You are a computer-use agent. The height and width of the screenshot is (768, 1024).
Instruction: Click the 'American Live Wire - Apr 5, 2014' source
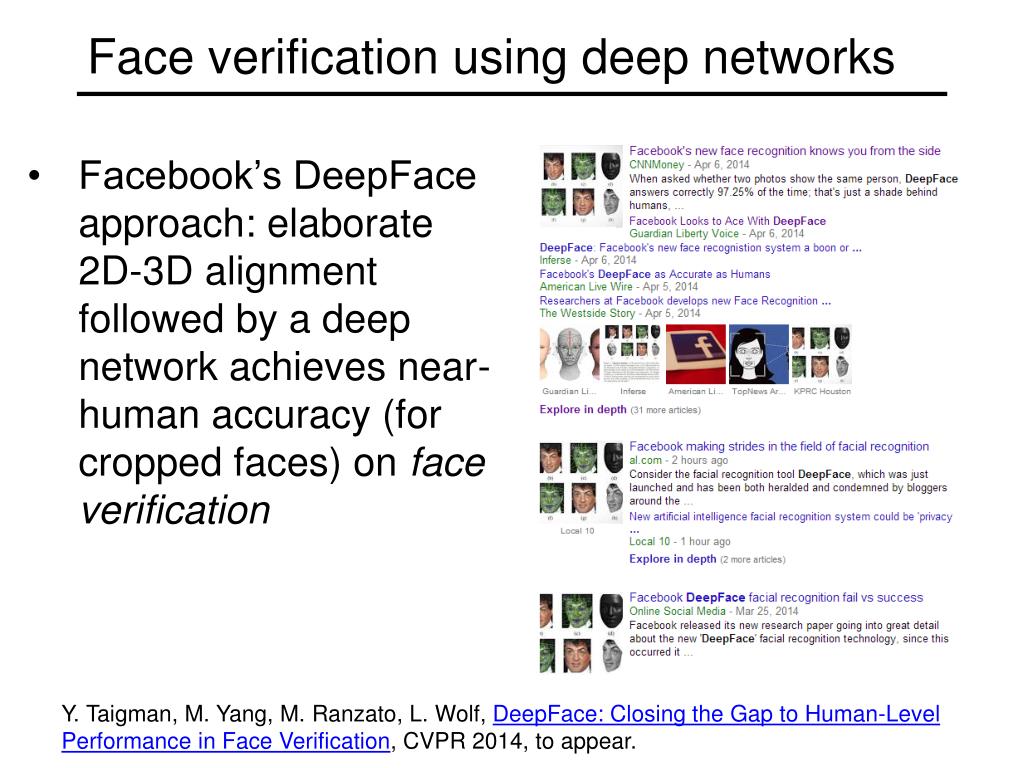click(x=618, y=287)
